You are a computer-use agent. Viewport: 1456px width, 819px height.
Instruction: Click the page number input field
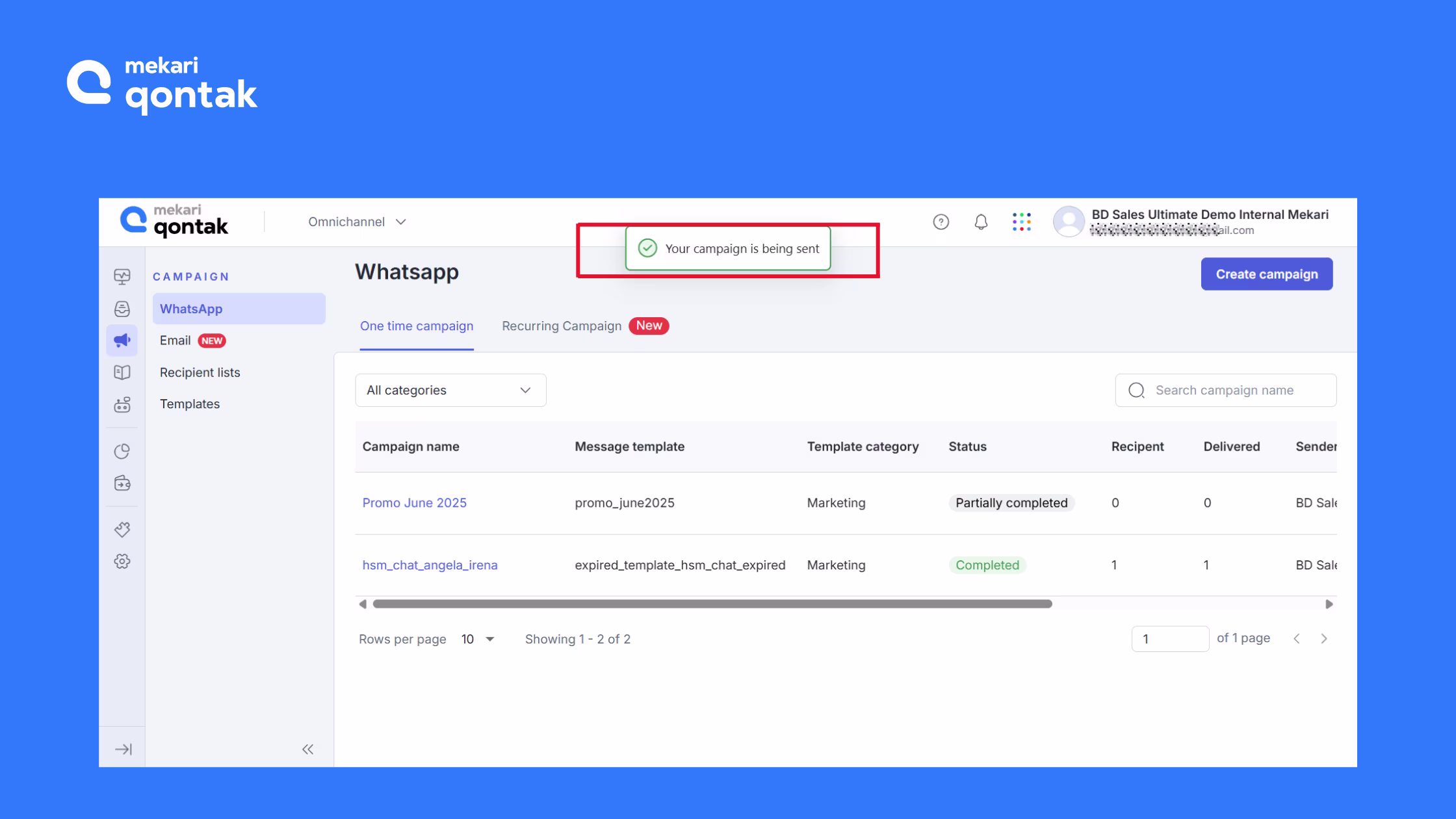click(x=1170, y=639)
